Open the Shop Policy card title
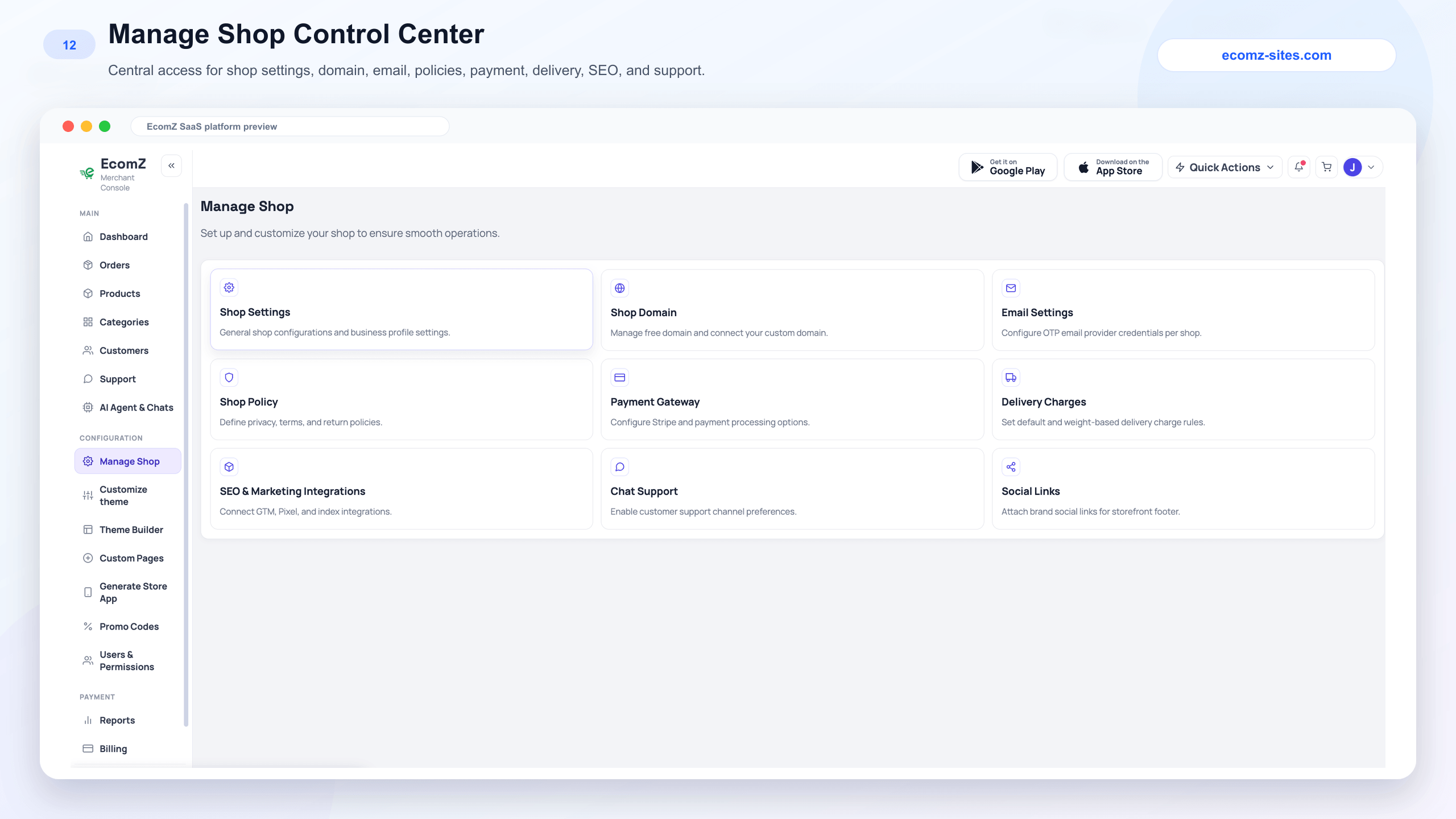Viewport: 1456px width, 819px height. click(x=249, y=402)
